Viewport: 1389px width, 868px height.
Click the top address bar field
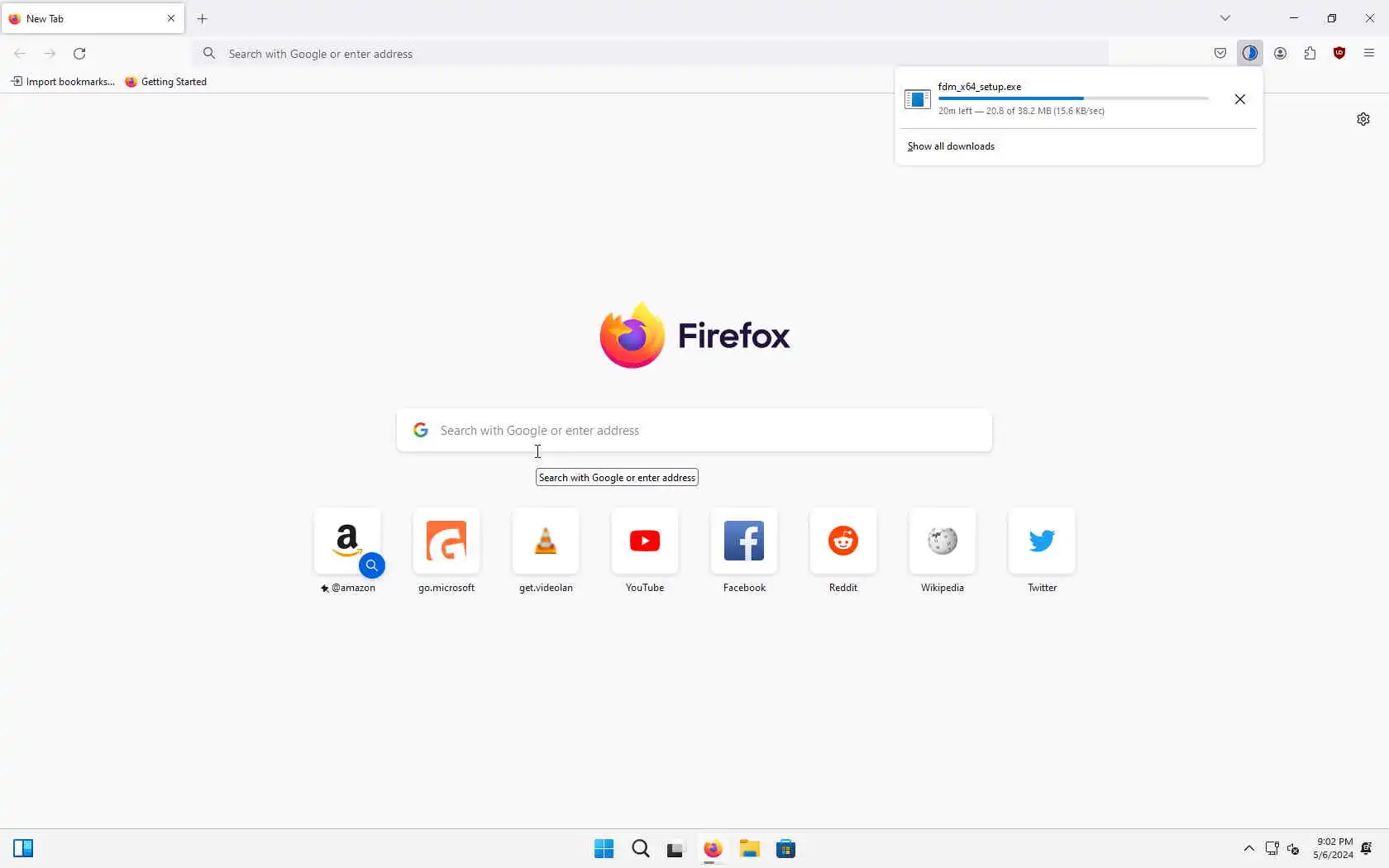(x=652, y=54)
